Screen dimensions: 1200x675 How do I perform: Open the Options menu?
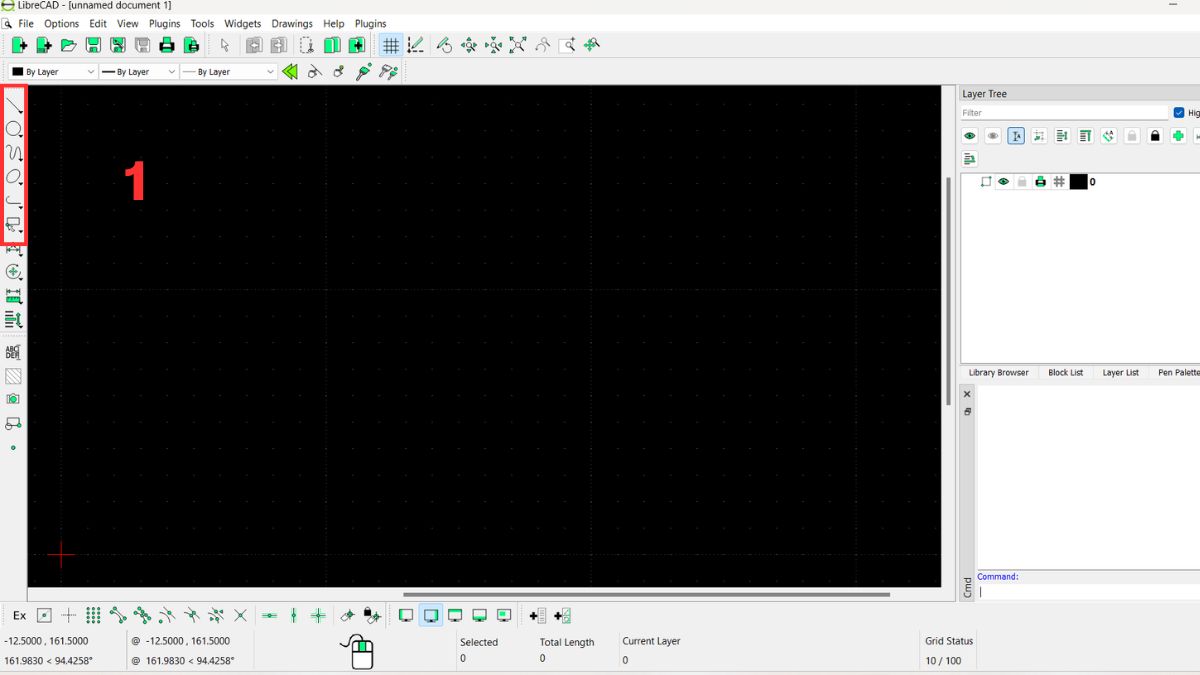coord(61,23)
